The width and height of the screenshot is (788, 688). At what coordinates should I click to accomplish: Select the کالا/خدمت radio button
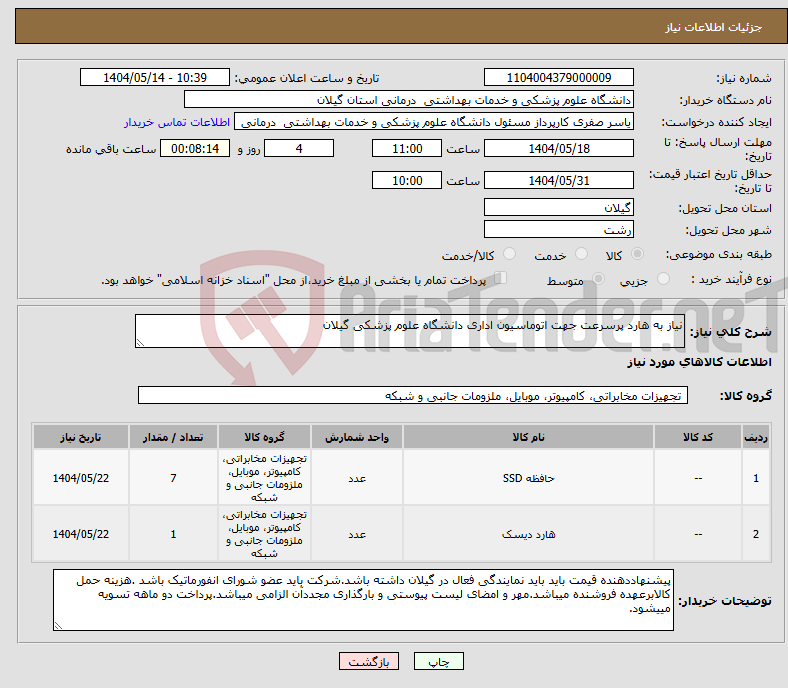coord(510,254)
